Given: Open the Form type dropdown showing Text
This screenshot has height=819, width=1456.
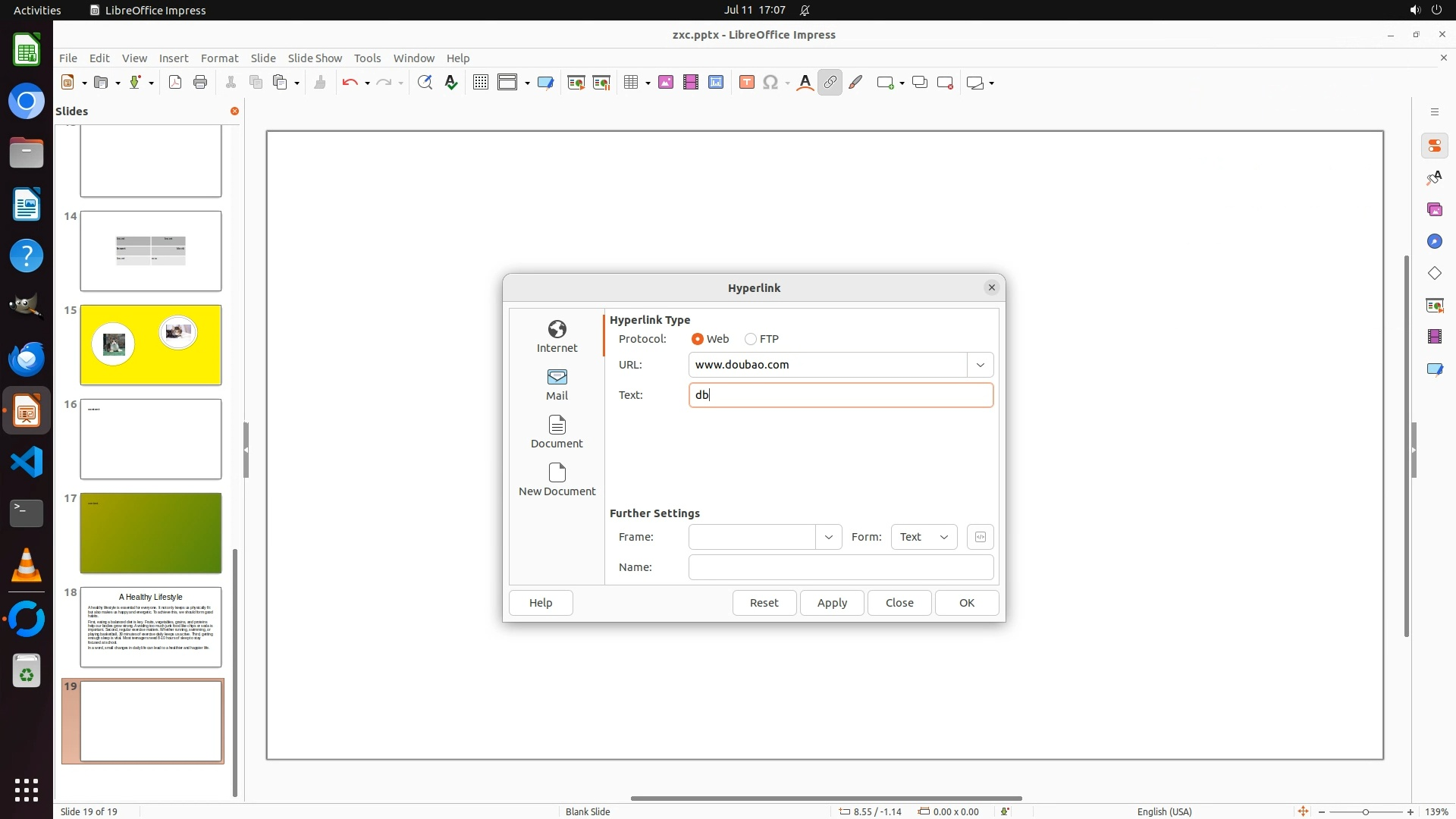Looking at the screenshot, I should pyautogui.click(x=924, y=537).
